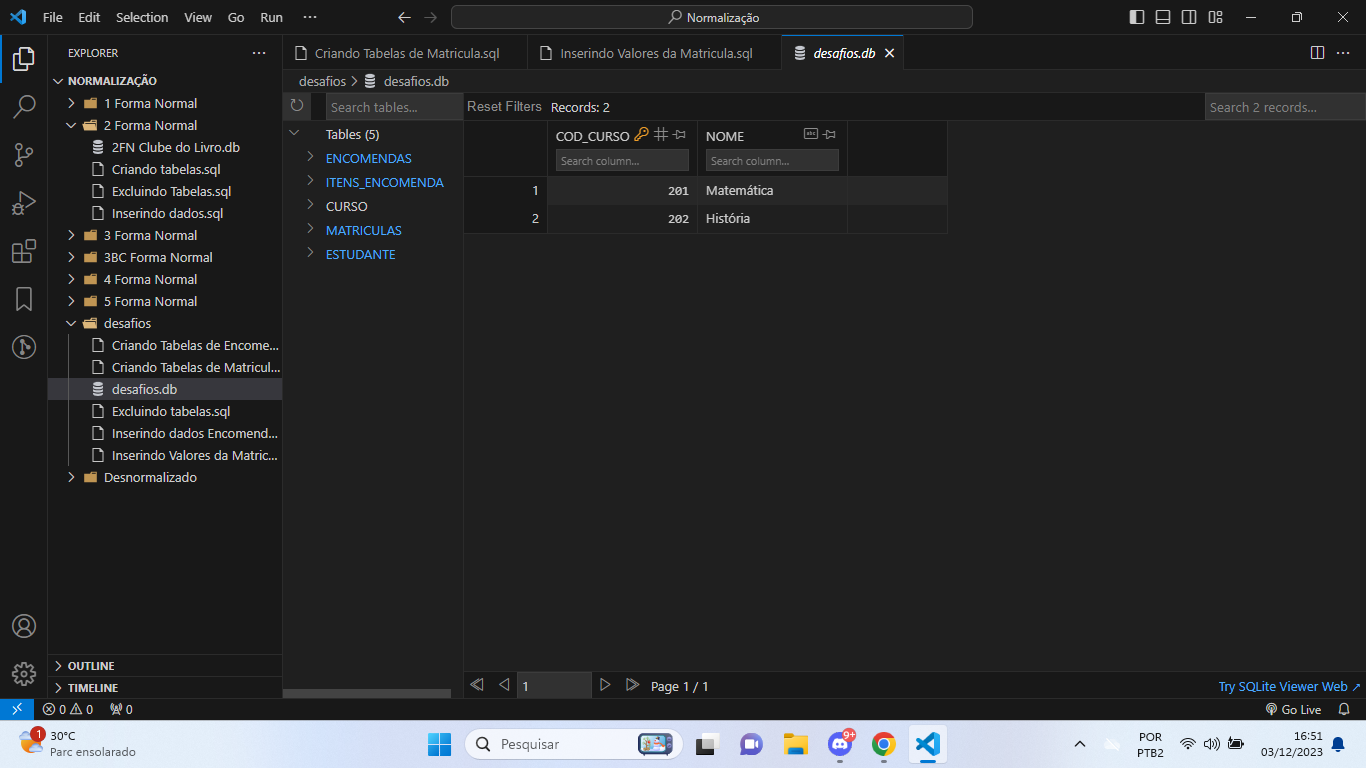
Task: Open the Extensions view
Action: coord(24,251)
